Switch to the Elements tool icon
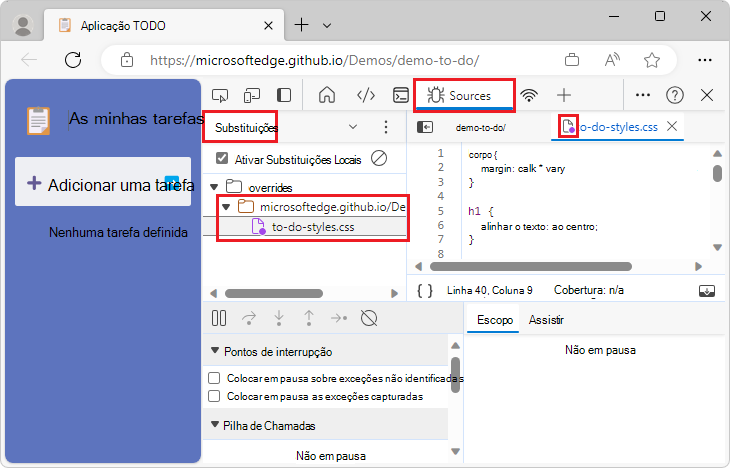Image resolution: width=730 pixels, height=468 pixels. 366,95
